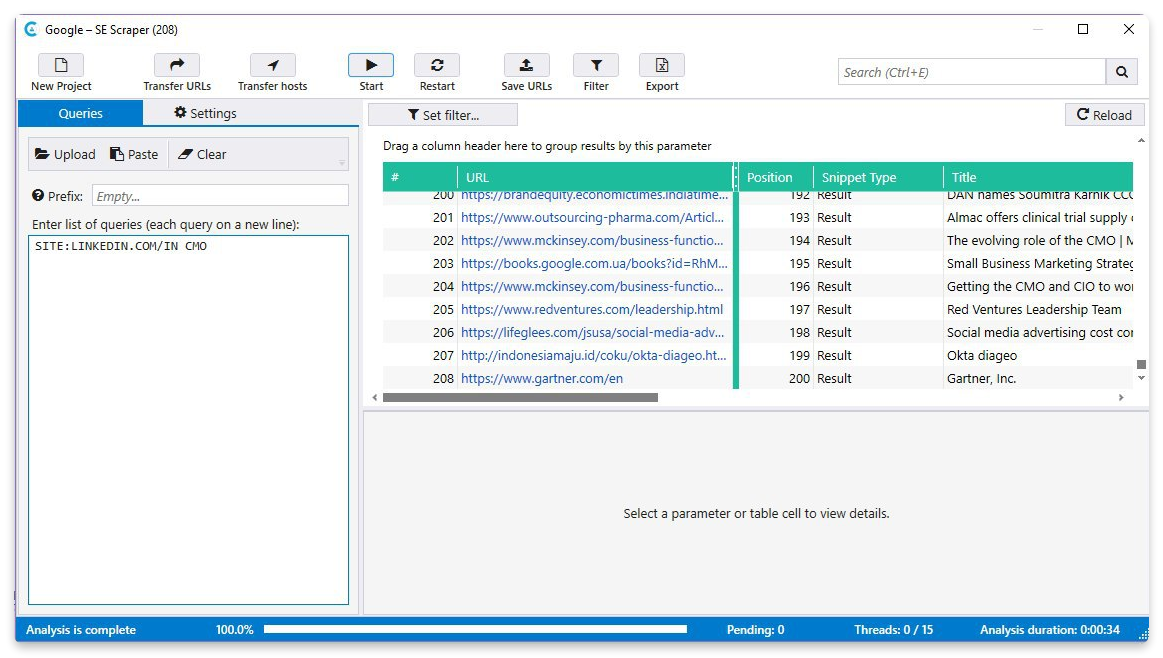The image size is (1163, 658).
Task: Click the horizontal scrollbar thumb
Action: [x=520, y=398]
